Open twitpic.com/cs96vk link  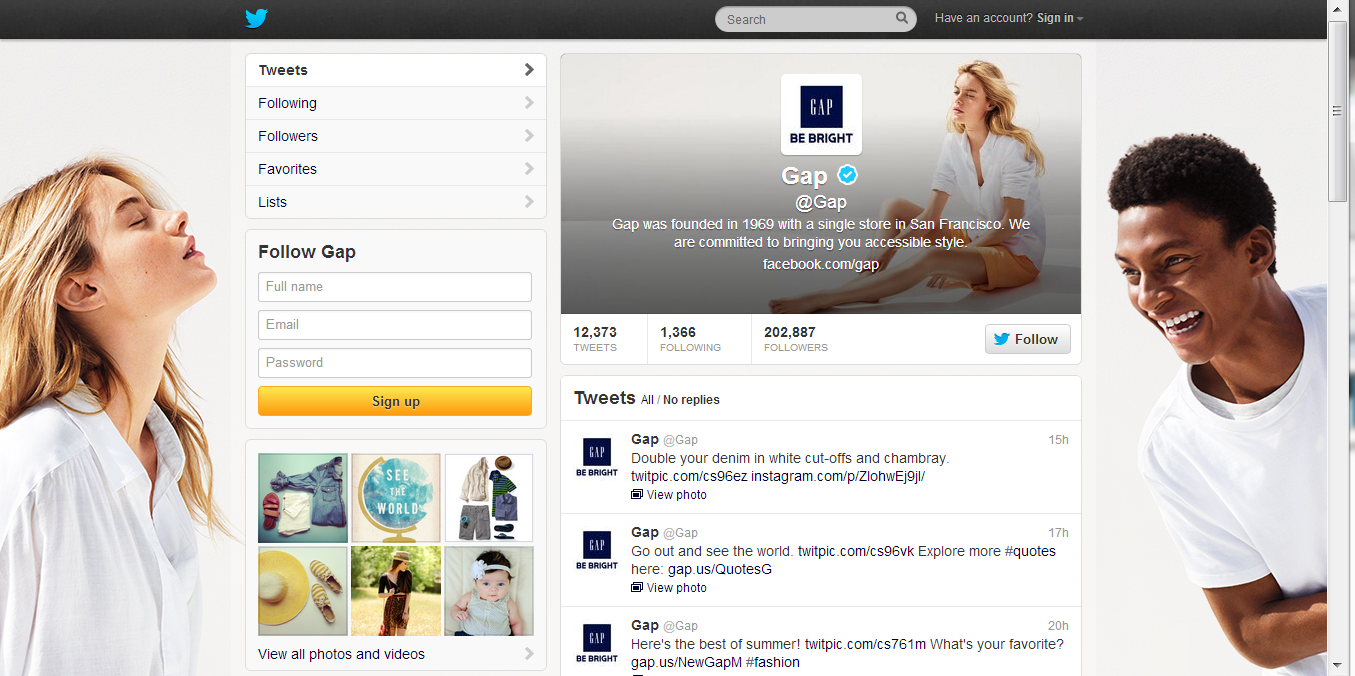[x=856, y=551]
